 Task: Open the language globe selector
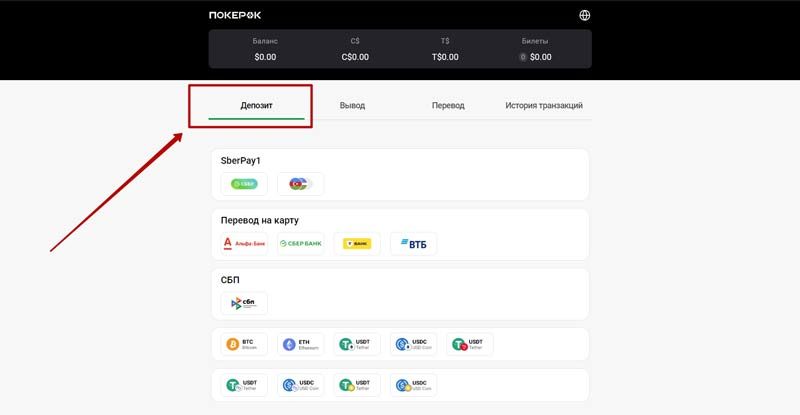click(585, 15)
